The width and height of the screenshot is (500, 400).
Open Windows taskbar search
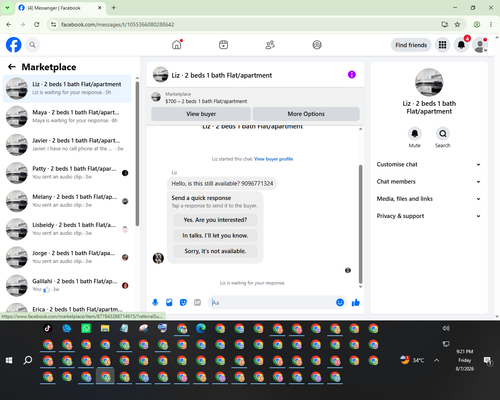point(28,360)
